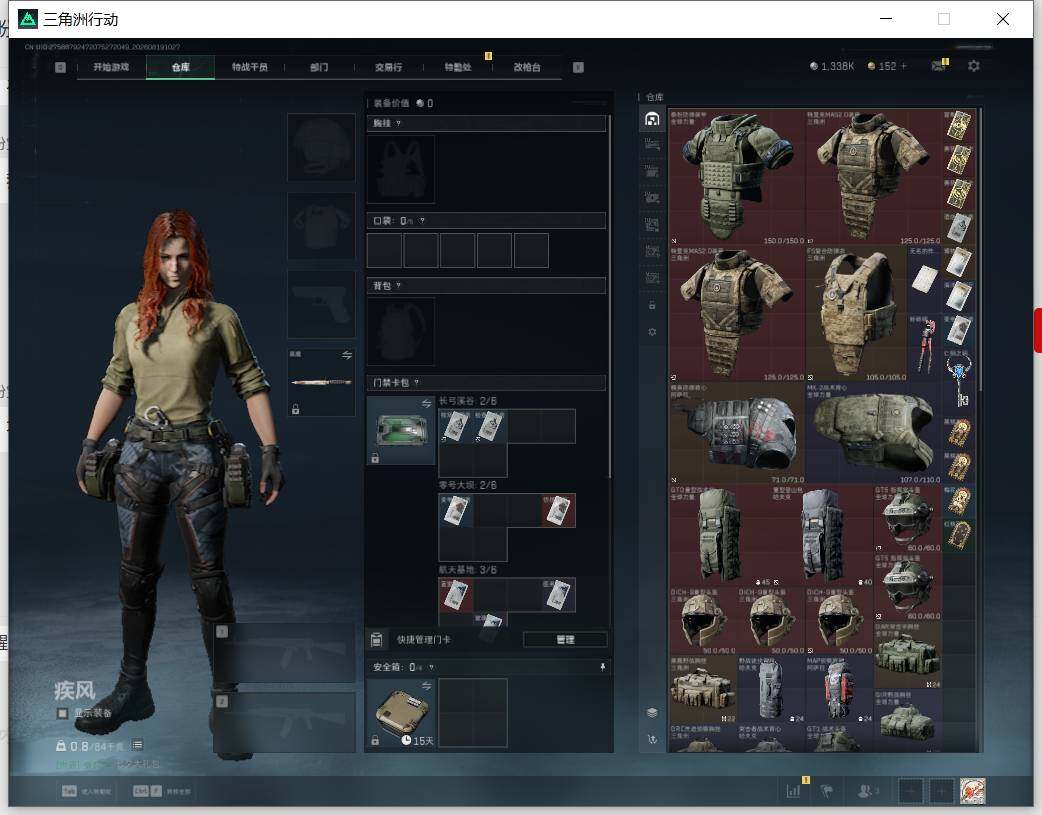Click the empty backpack slot

(401, 331)
